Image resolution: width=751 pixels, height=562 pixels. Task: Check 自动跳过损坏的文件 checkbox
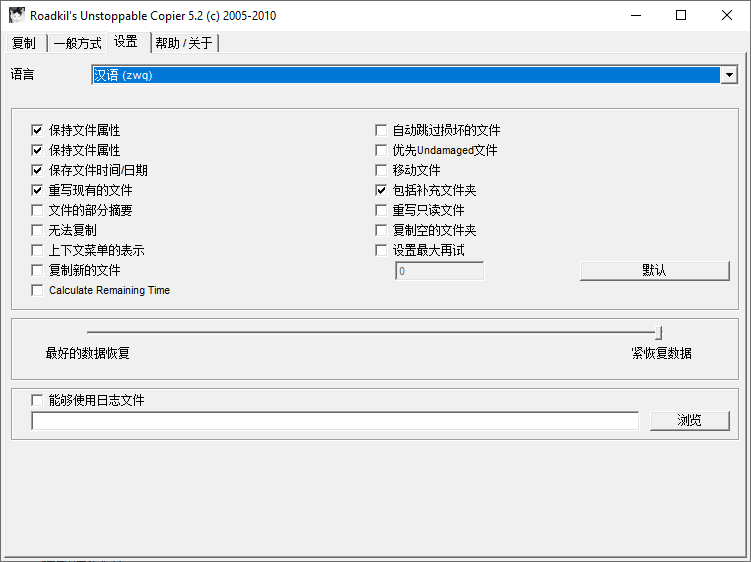(381, 130)
